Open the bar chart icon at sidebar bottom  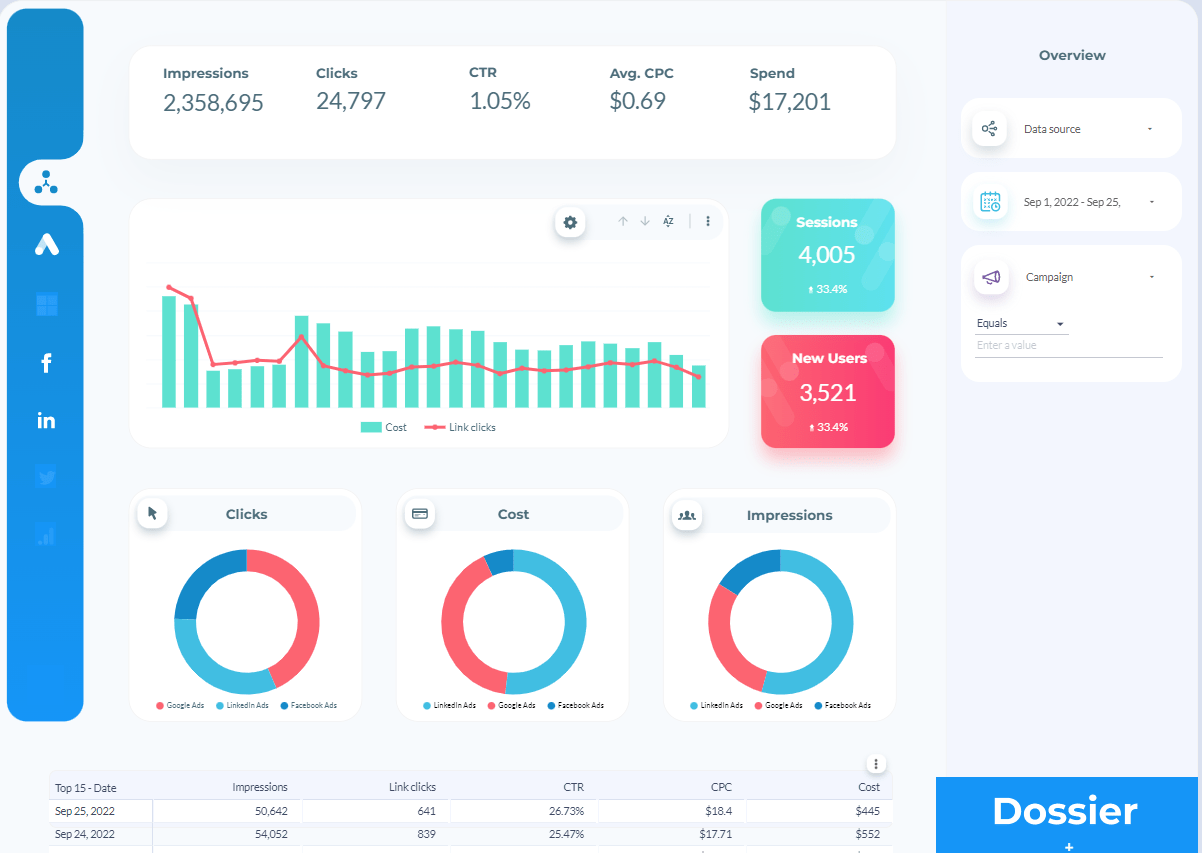[x=46, y=536]
